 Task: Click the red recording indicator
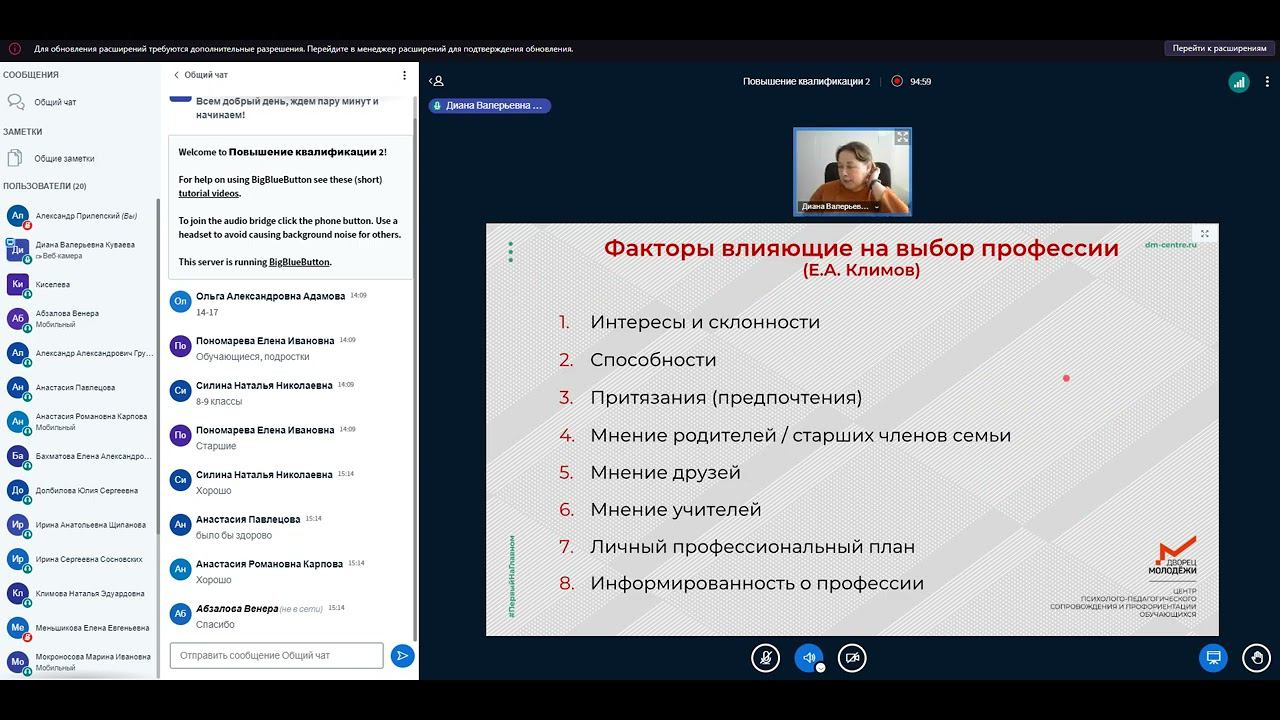coord(897,81)
